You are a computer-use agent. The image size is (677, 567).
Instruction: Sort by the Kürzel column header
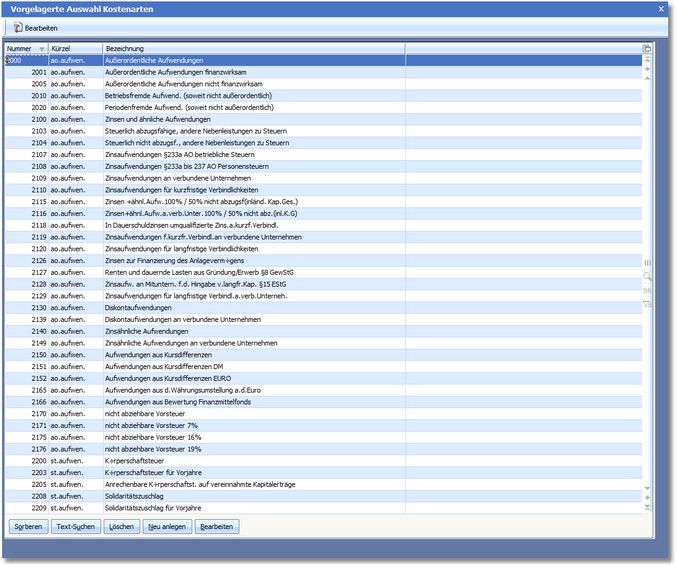click(x=75, y=48)
